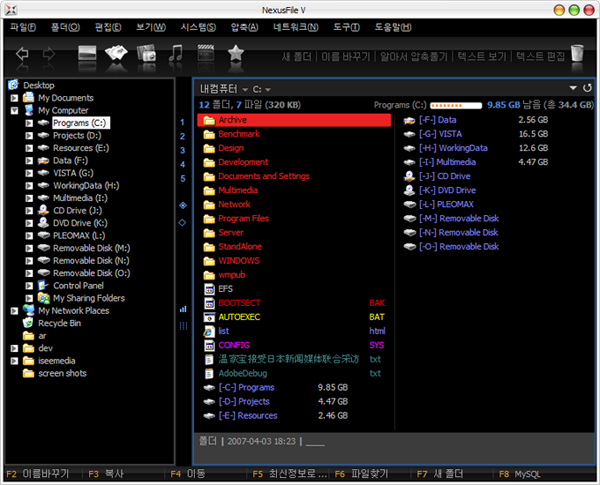Click the F3 복사 function button

point(106,474)
